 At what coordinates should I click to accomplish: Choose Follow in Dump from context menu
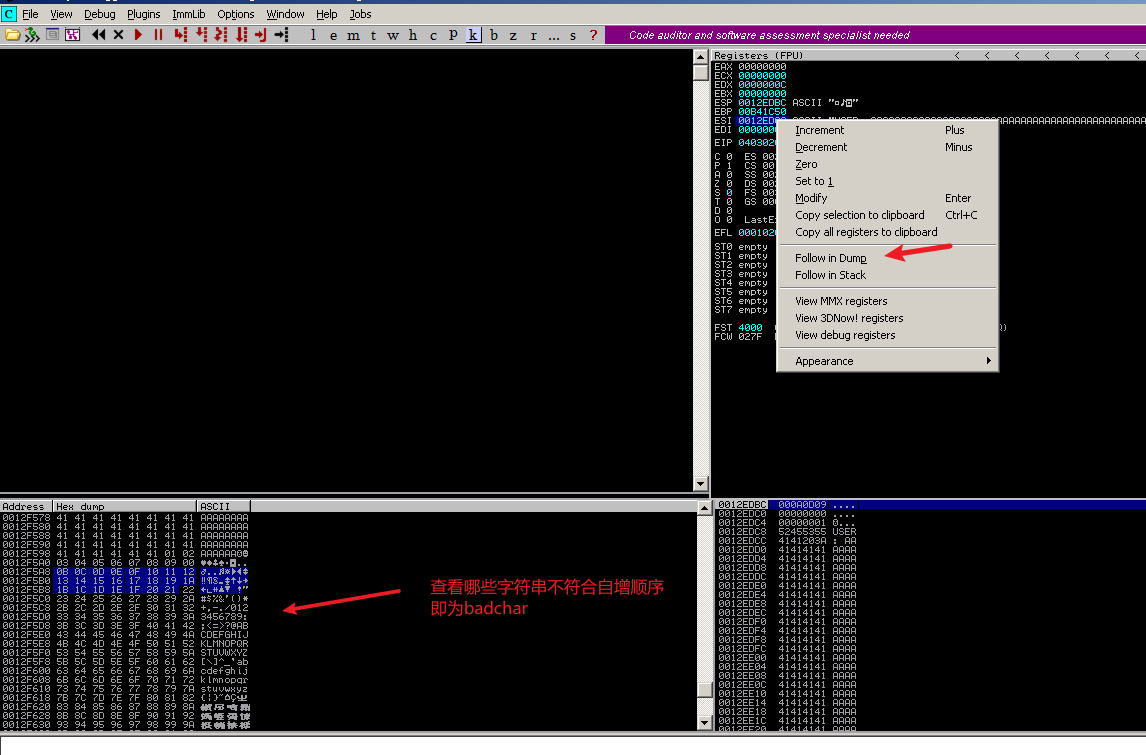pos(887,258)
